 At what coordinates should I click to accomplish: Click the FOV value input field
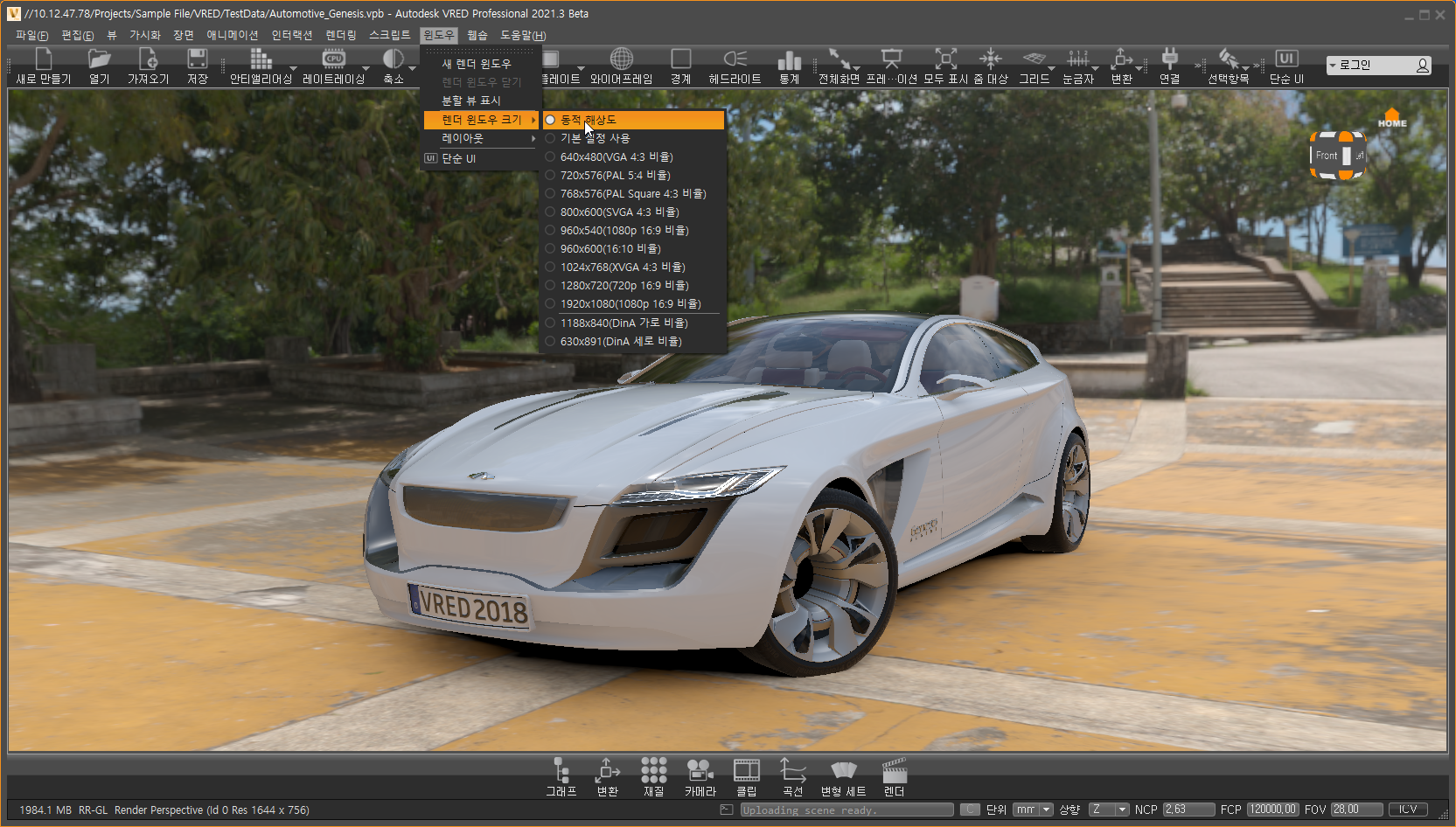pos(1355,810)
